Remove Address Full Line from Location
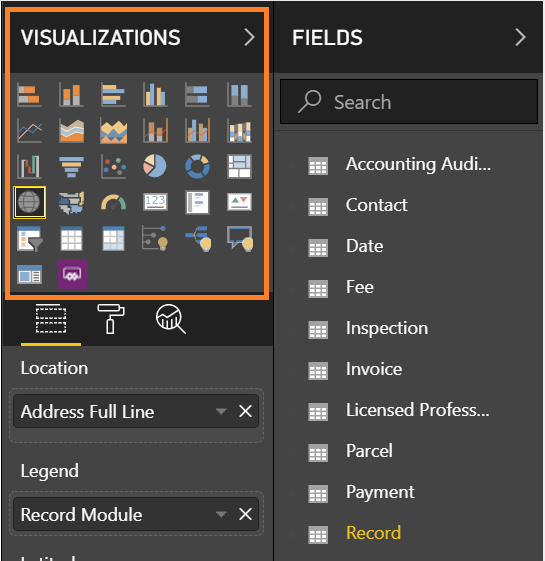The width and height of the screenshot is (545, 561). pyautogui.click(x=245, y=411)
